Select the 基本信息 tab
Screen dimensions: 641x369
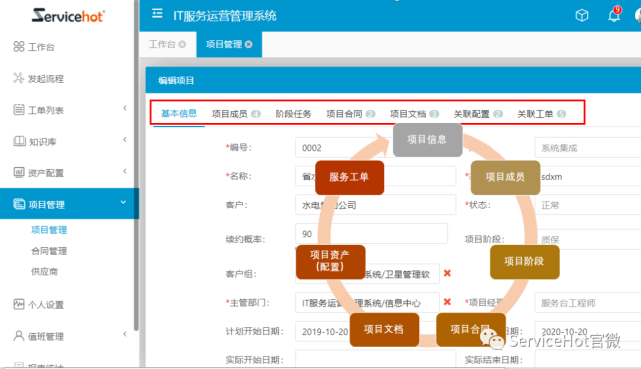pyautogui.click(x=179, y=113)
